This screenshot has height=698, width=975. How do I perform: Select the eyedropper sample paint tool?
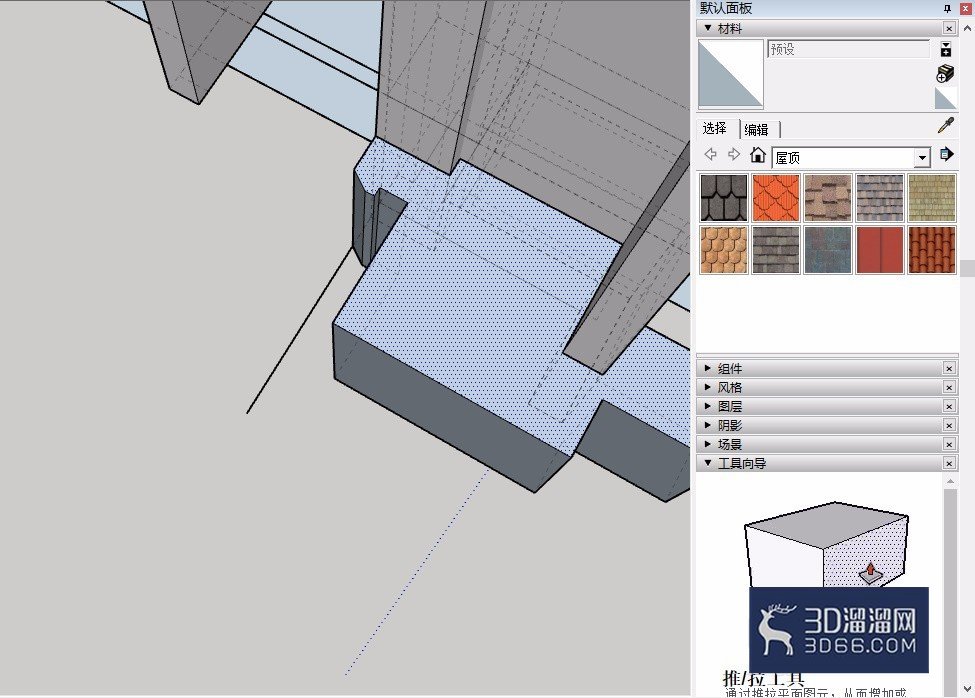[x=945, y=126]
